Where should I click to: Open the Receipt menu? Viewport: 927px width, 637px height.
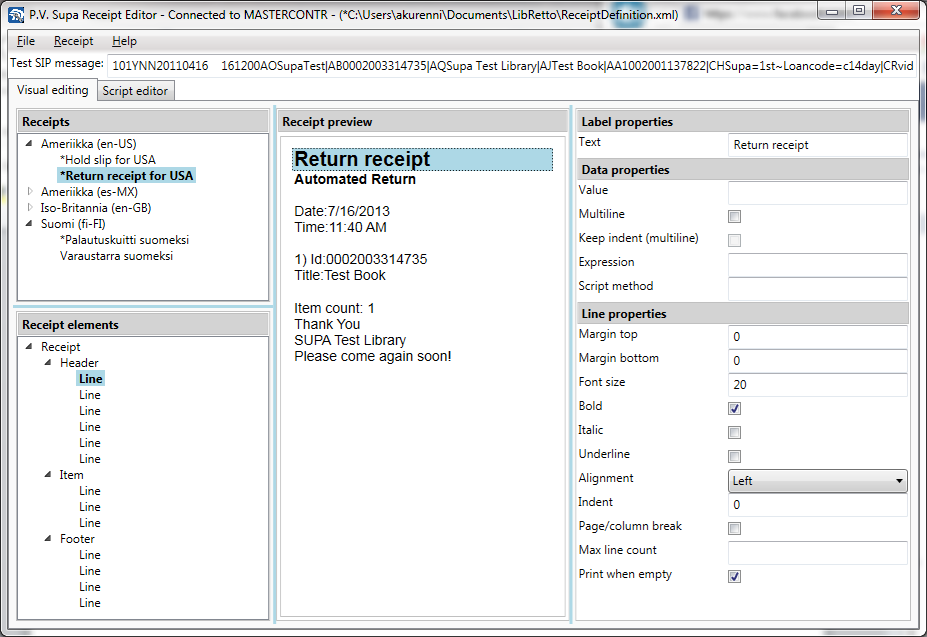pos(73,41)
